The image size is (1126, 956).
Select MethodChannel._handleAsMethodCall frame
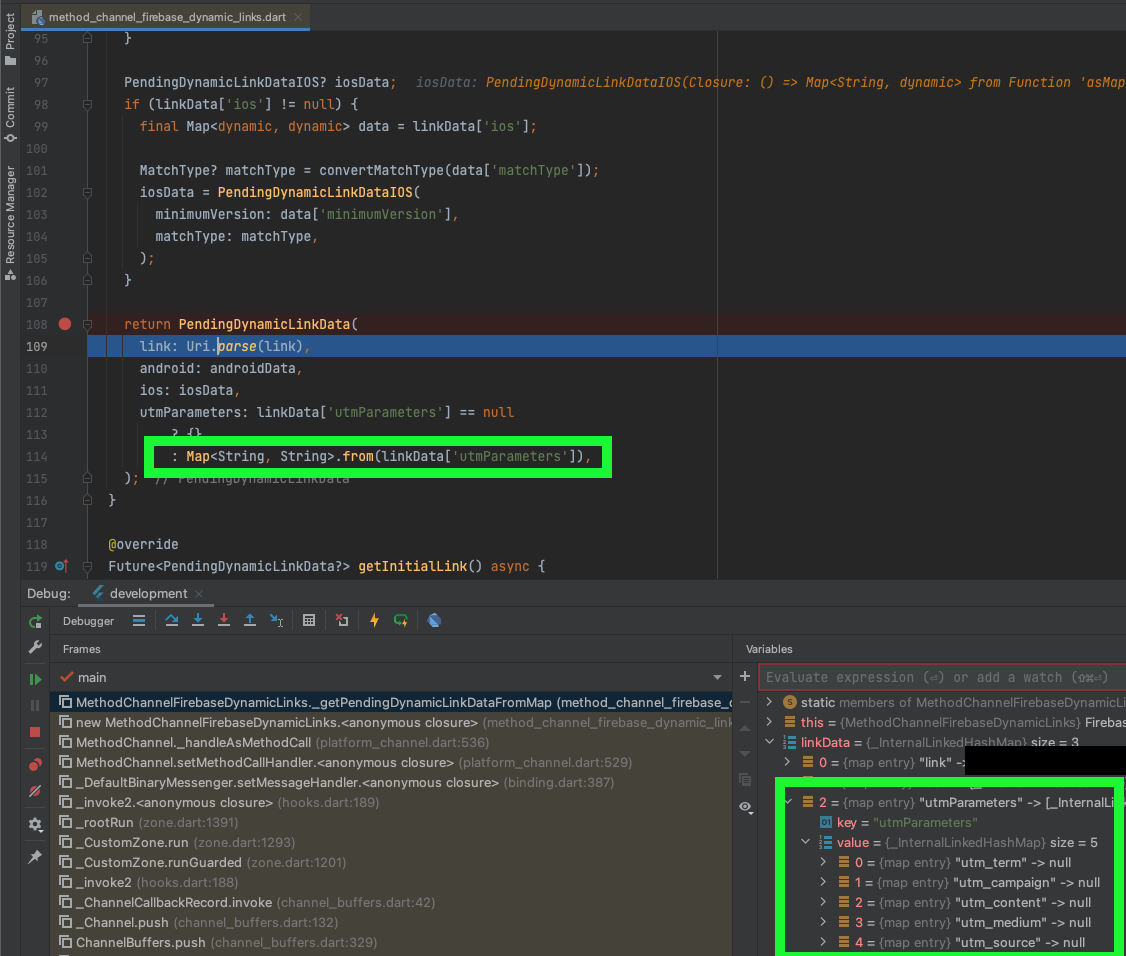pos(392,743)
